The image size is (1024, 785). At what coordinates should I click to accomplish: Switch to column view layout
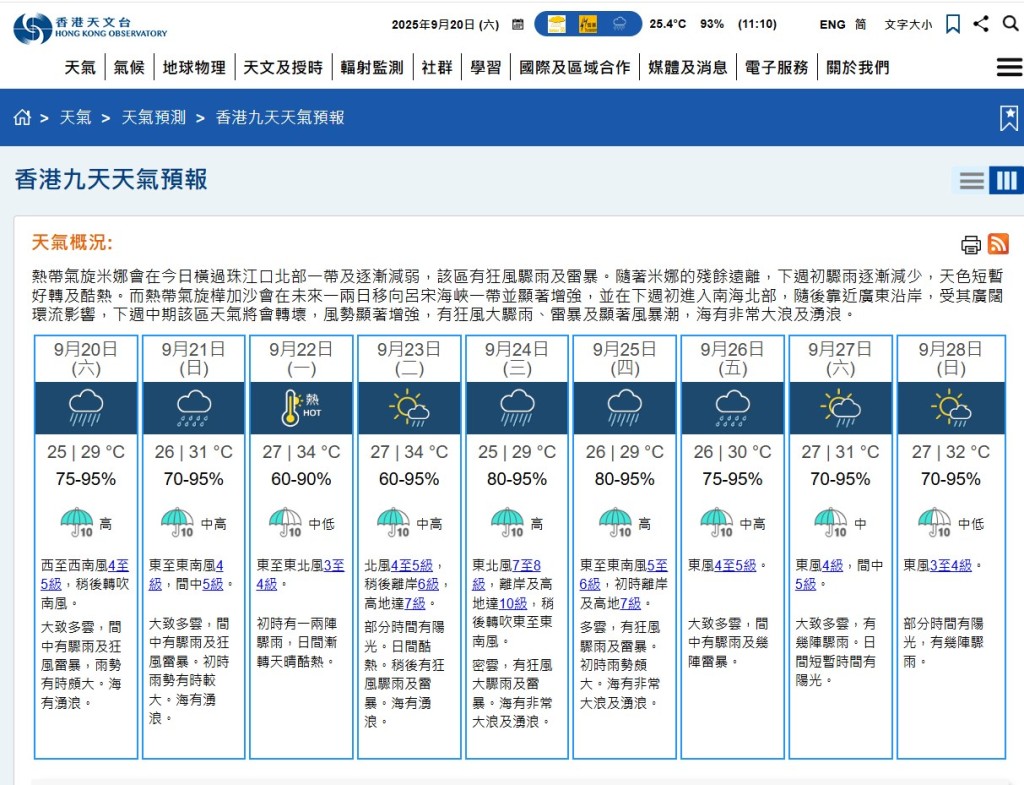tap(1006, 180)
